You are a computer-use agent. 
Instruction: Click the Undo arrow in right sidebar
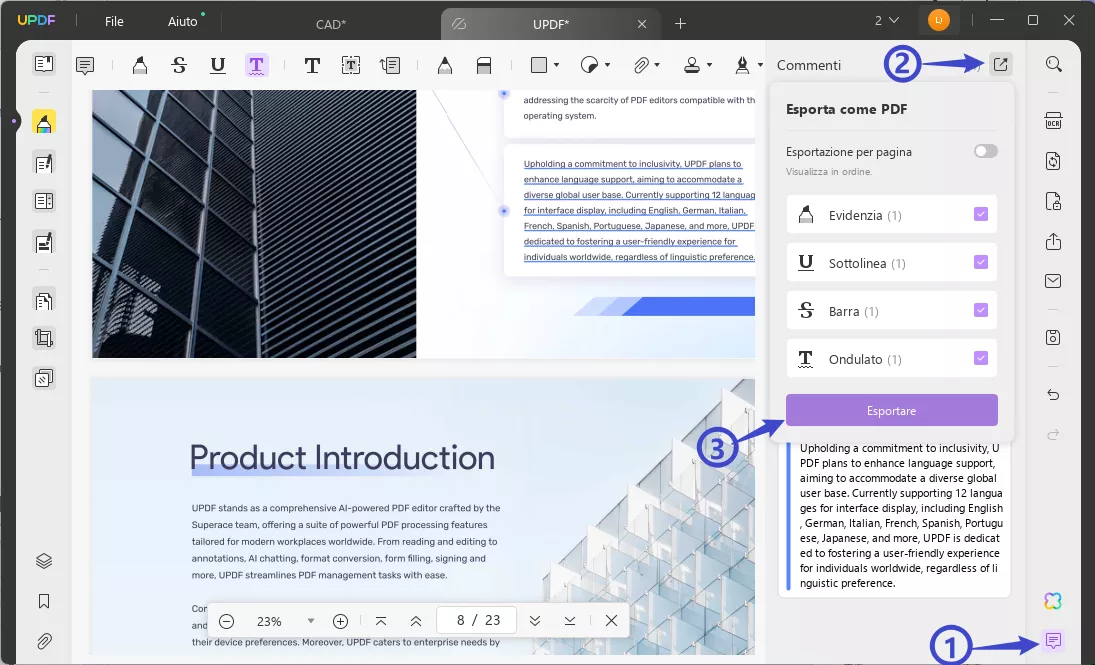pyautogui.click(x=1053, y=395)
